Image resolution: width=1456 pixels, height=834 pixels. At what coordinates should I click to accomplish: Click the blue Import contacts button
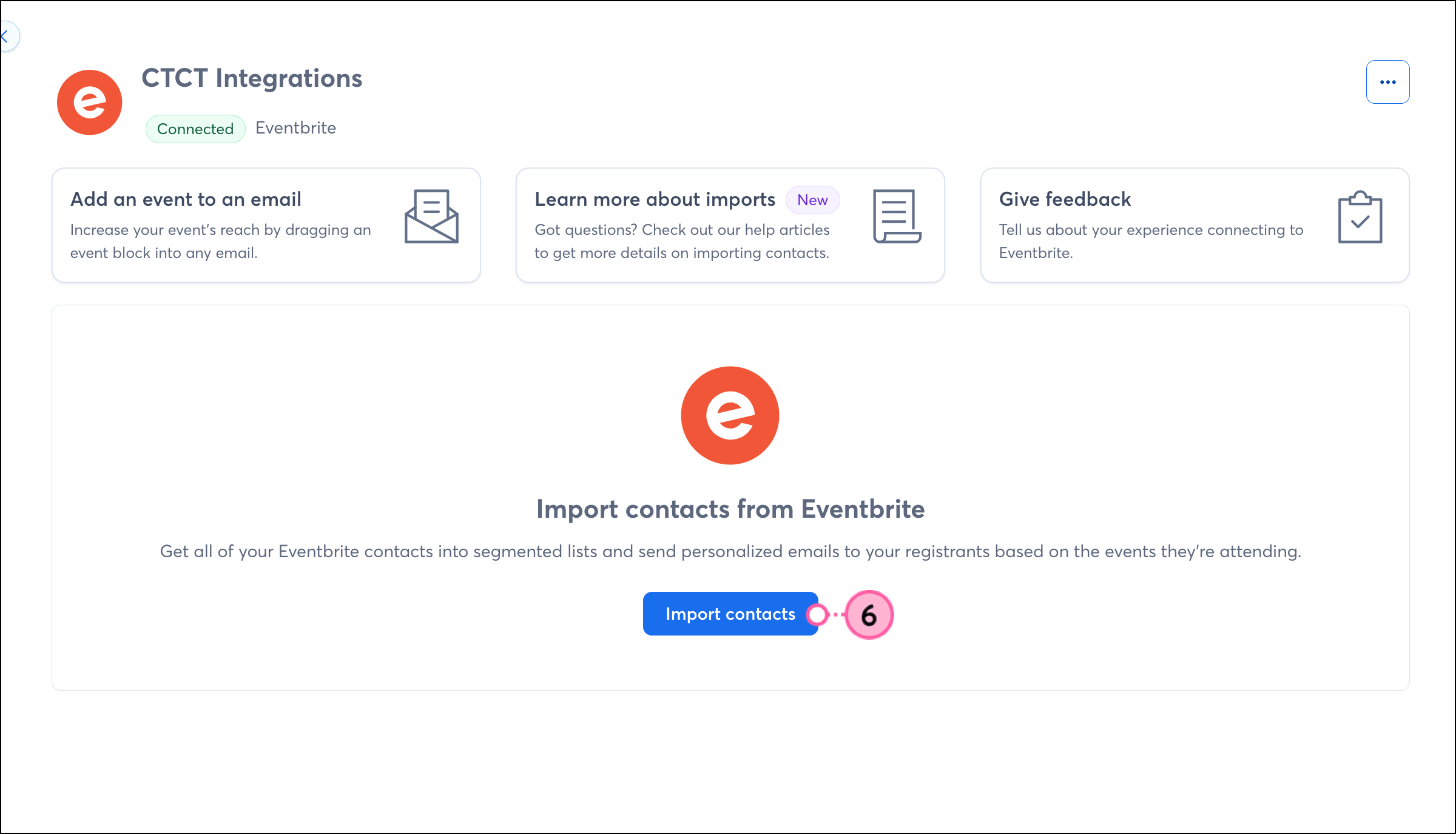coord(730,614)
